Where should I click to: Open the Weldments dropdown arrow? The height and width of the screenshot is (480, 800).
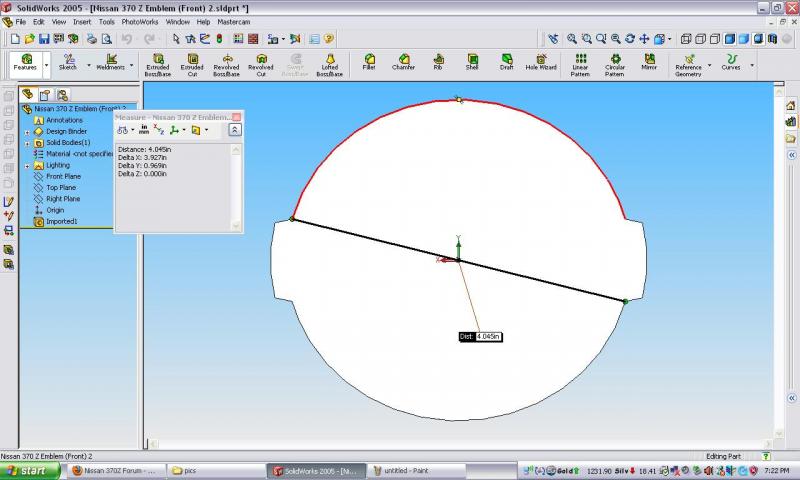click(x=132, y=65)
